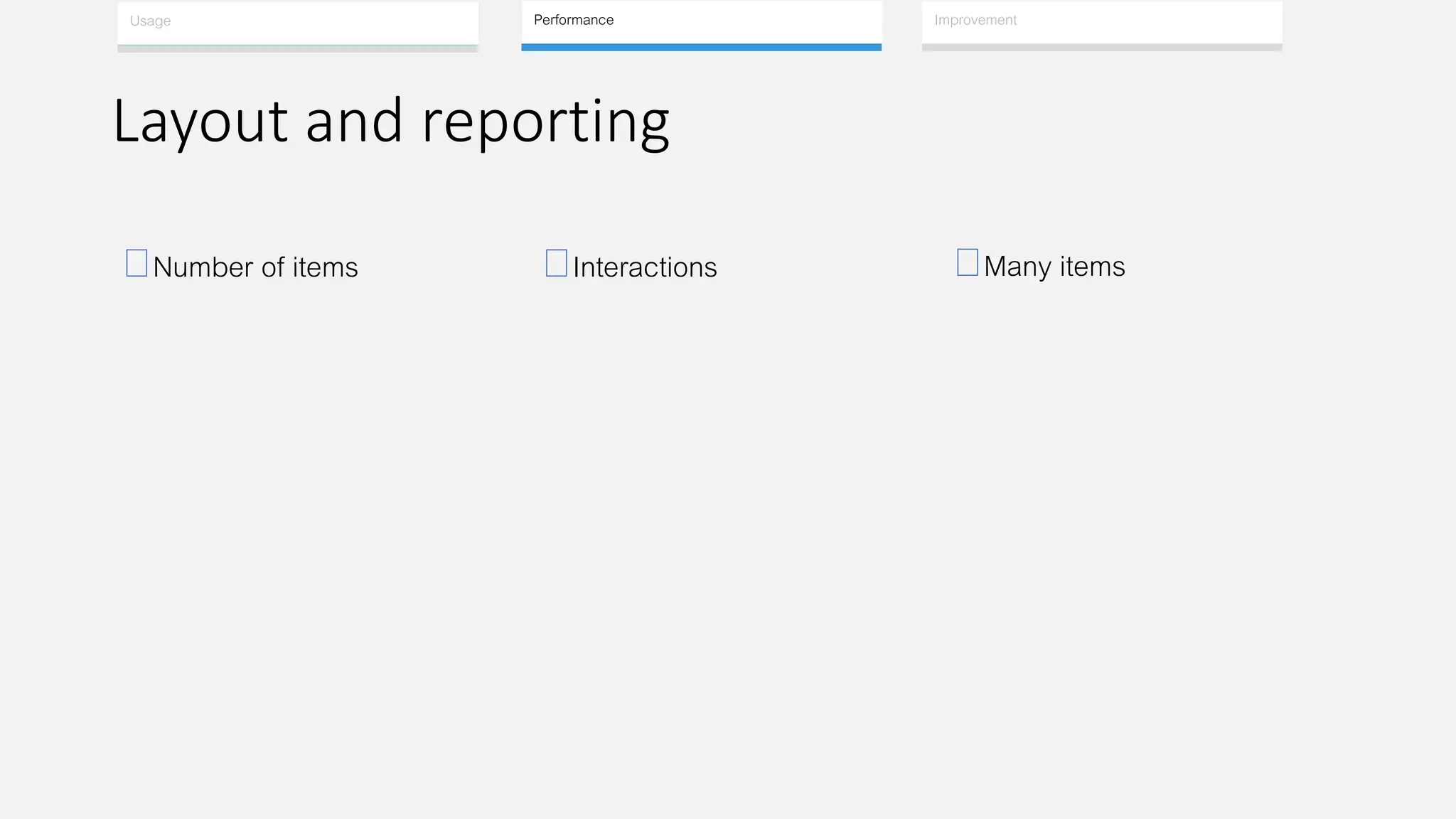Screen dimensions: 1456x819
Task: Click the 'Many items' label text
Action: click(1054, 267)
